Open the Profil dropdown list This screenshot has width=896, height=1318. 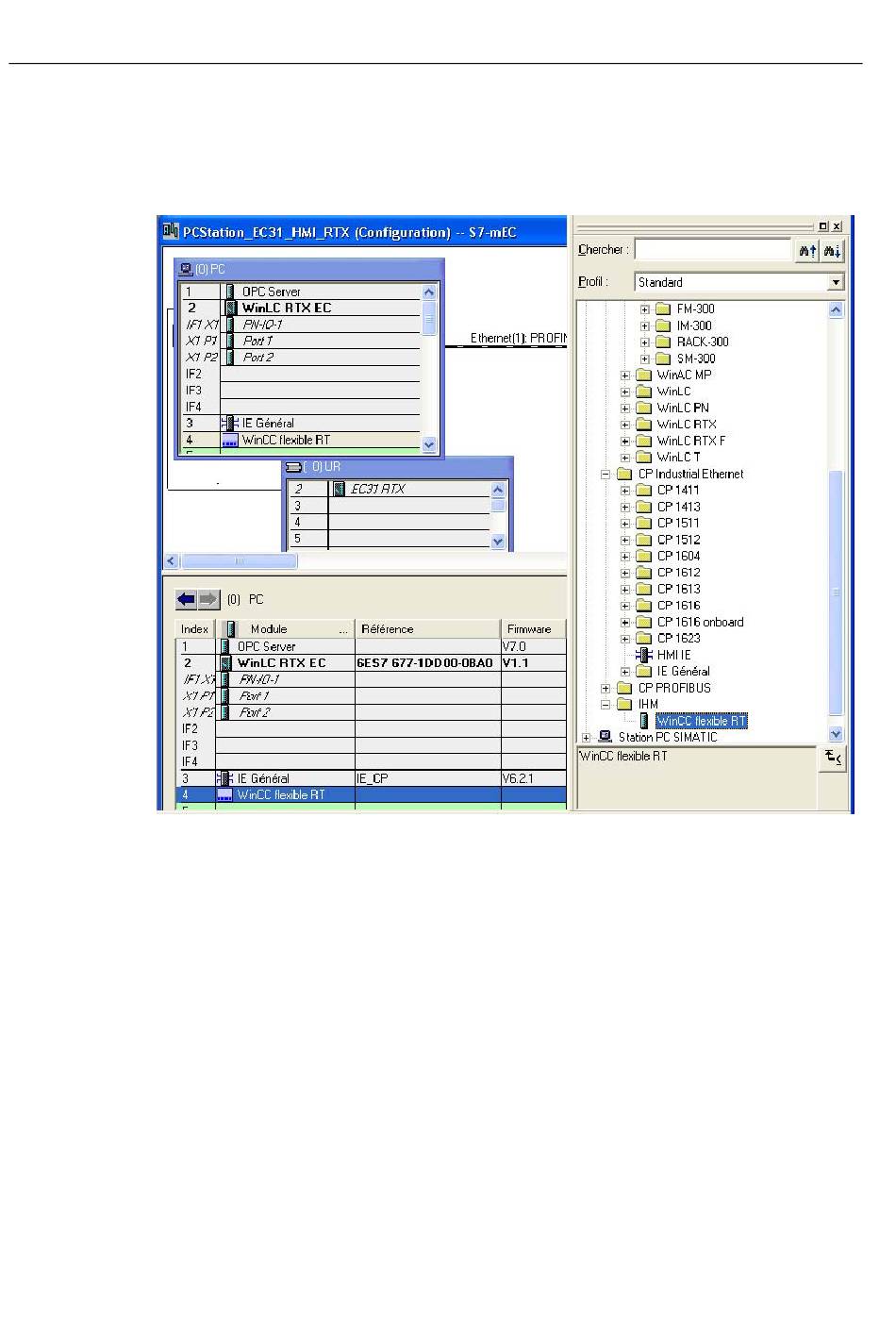click(x=835, y=282)
